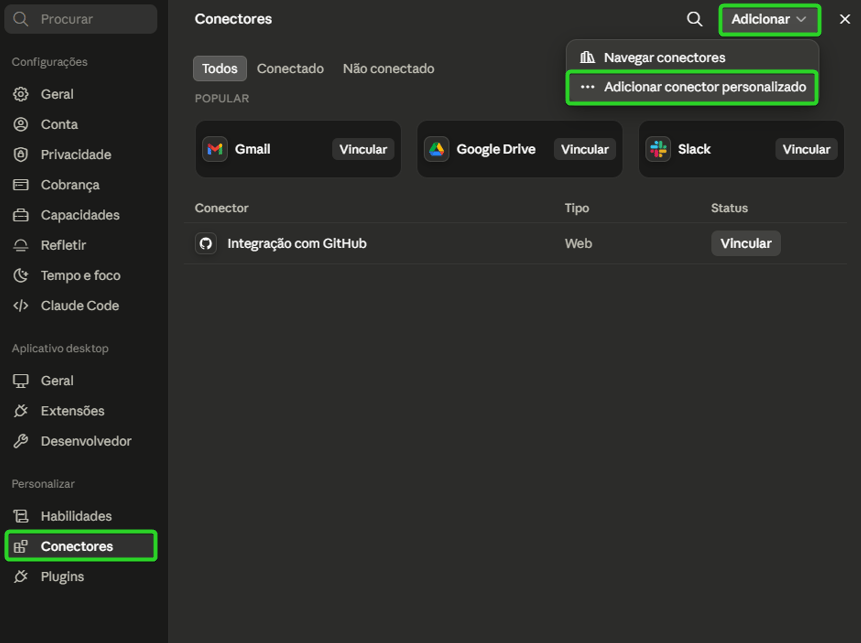Close the Conectores settings panel
The width and height of the screenshot is (861, 643).
(x=845, y=19)
